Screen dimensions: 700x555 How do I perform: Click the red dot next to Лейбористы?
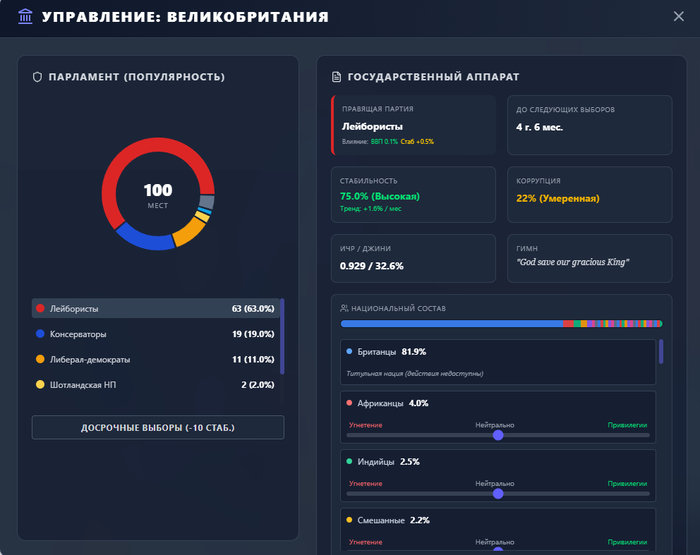(40, 308)
